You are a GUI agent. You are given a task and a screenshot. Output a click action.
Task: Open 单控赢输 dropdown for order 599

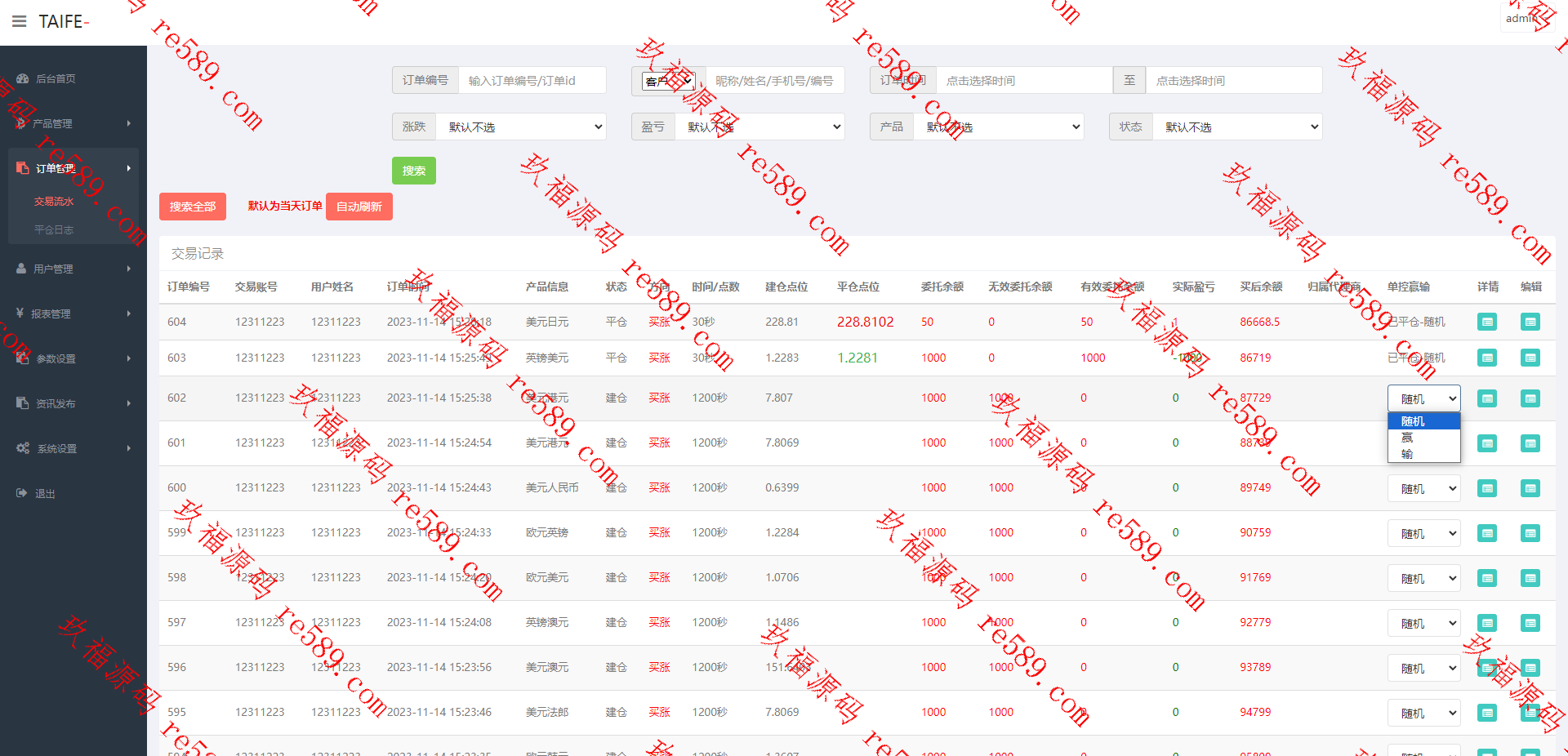(1424, 533)
